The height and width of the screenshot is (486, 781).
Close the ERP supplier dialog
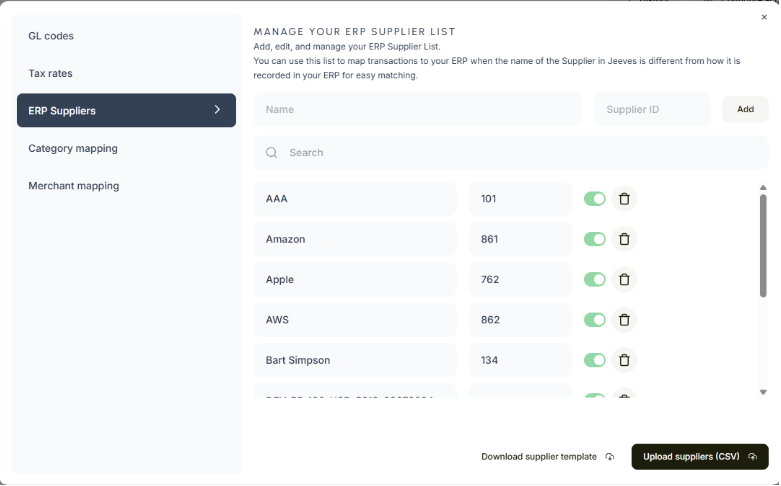(x=764, y=17)
